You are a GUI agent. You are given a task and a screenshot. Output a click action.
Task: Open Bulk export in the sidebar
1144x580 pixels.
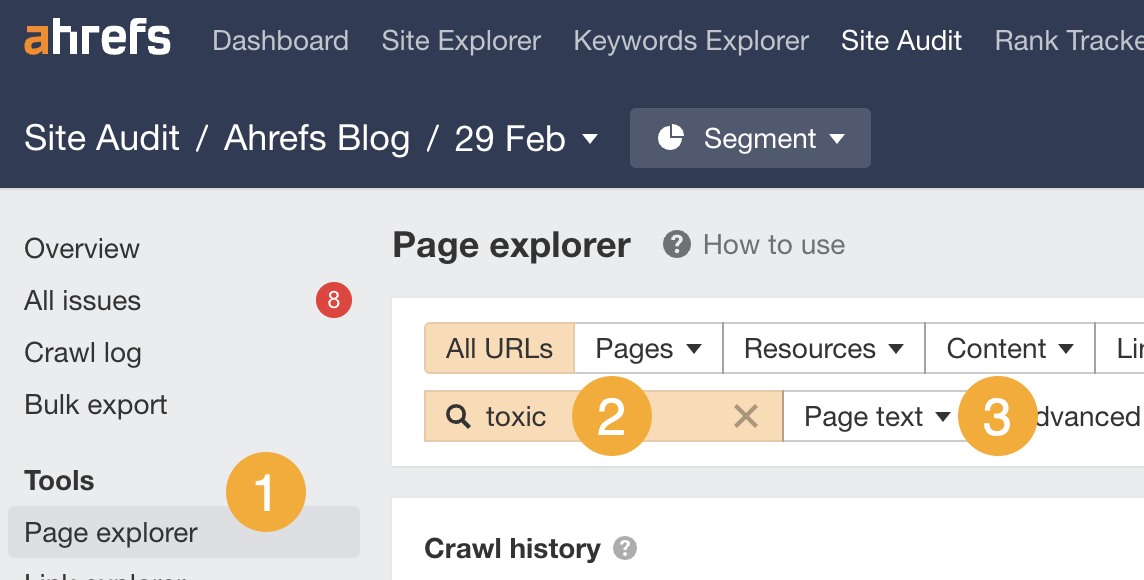95,404
